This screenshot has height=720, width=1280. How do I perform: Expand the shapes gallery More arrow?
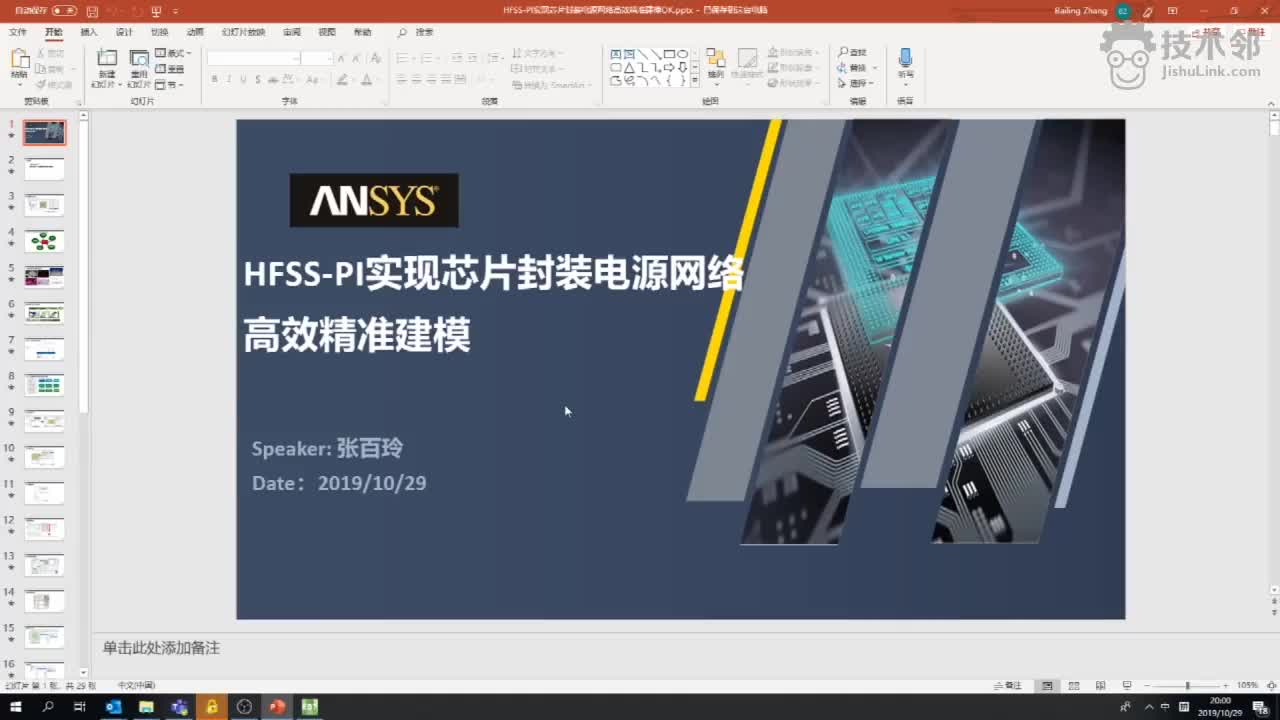pos(696,80)
